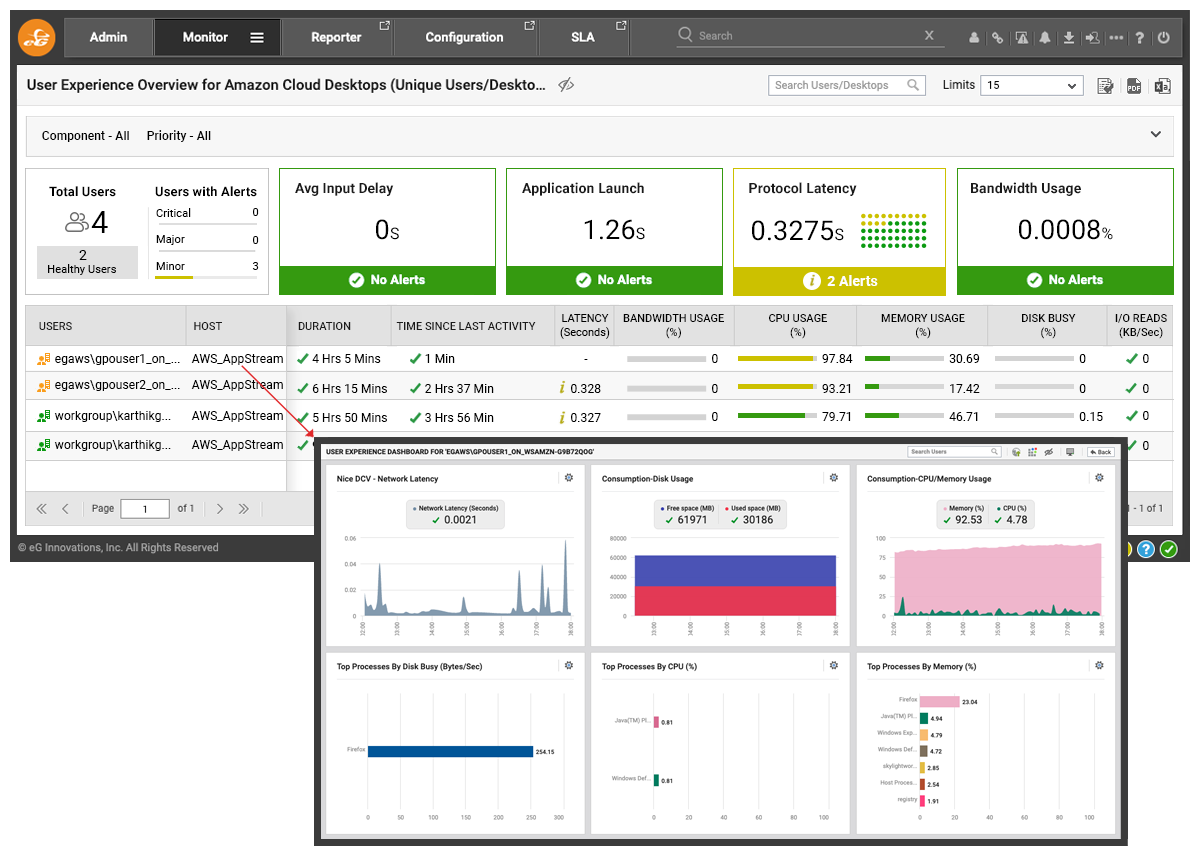Open the Reporter tab
1200x856 pixels.
(338, 38)
